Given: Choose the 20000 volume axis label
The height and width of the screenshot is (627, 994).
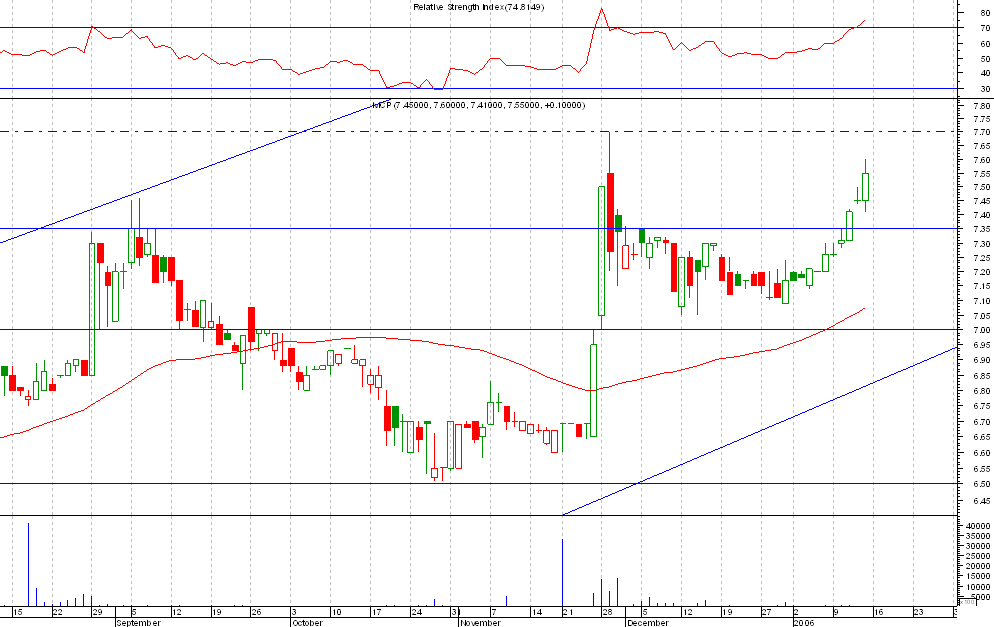Looking at the screenshot, I should click(978, 567).
